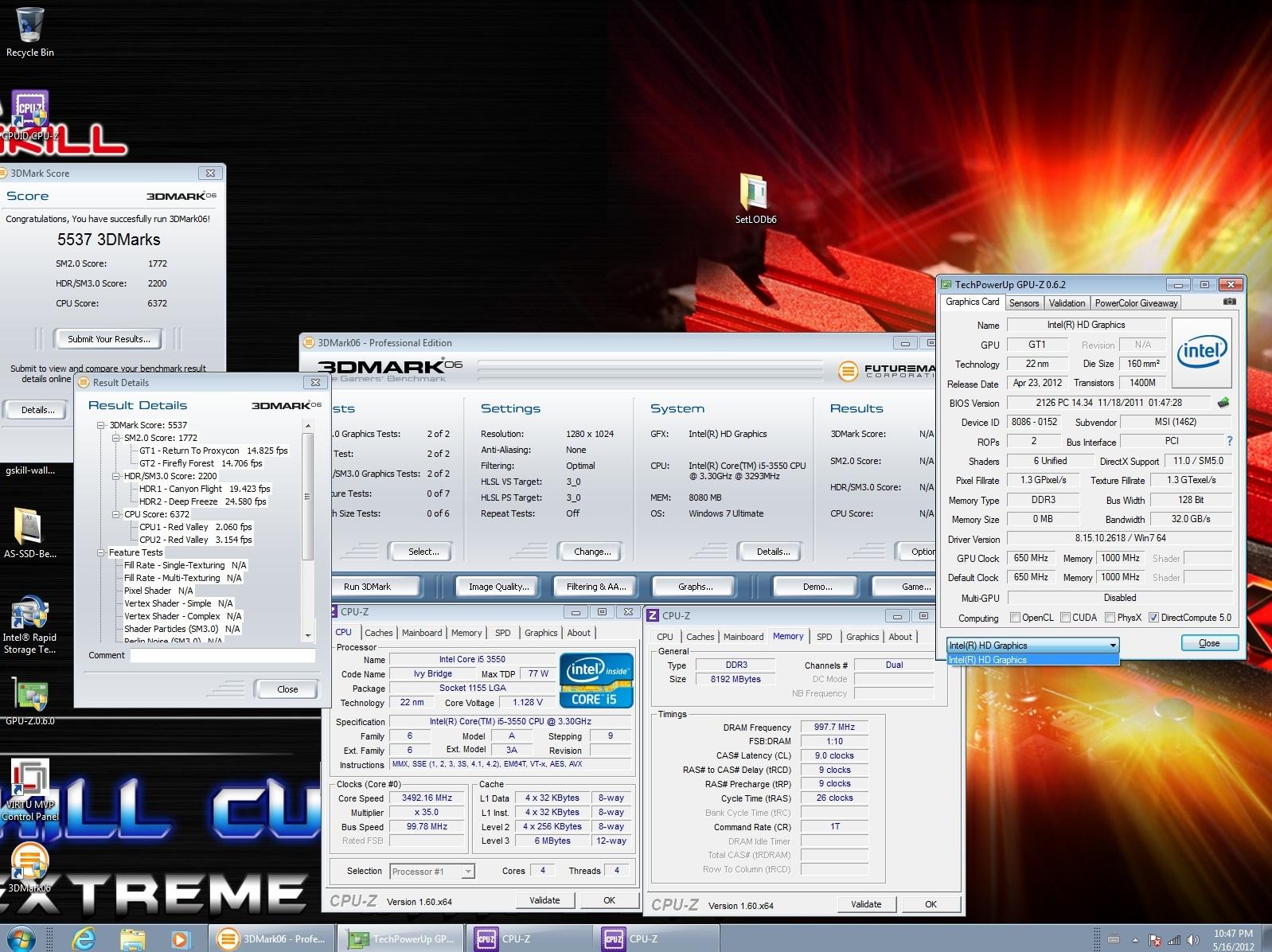Open the GPU selection dropdown in GPU-Z
Screen dimensions: 1272x952
[x=1033, y=645]
